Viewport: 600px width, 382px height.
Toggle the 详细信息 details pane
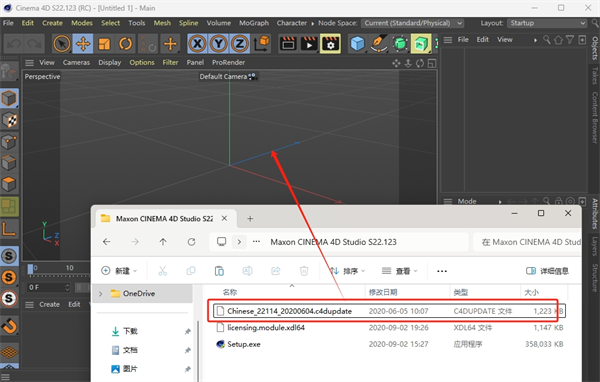pyautogui.click(x=547, y=271)
